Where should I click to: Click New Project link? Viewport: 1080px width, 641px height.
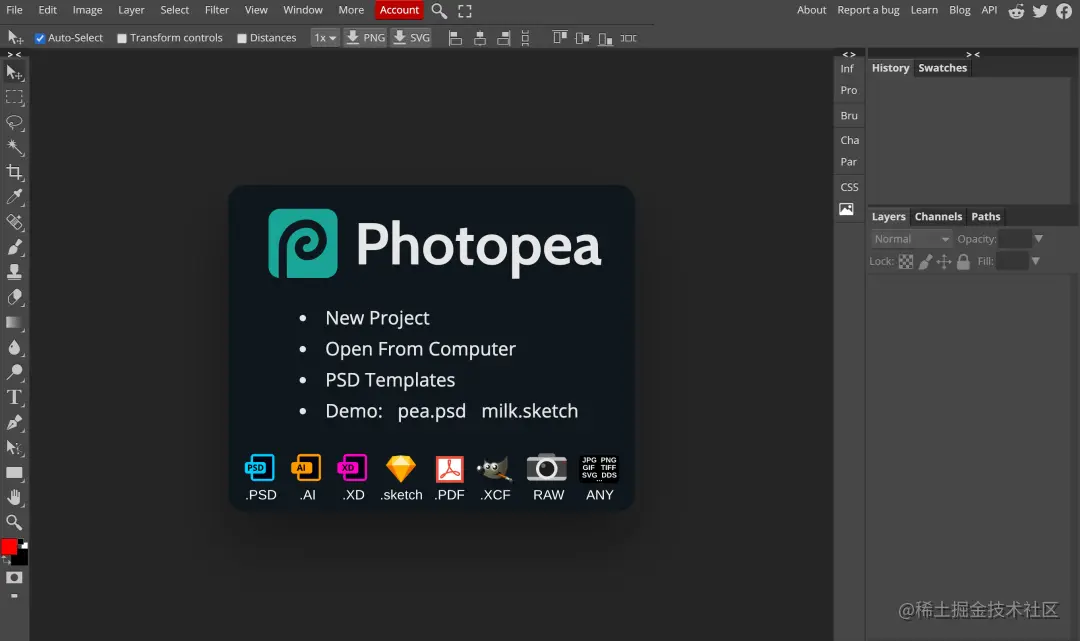[377, 317]
